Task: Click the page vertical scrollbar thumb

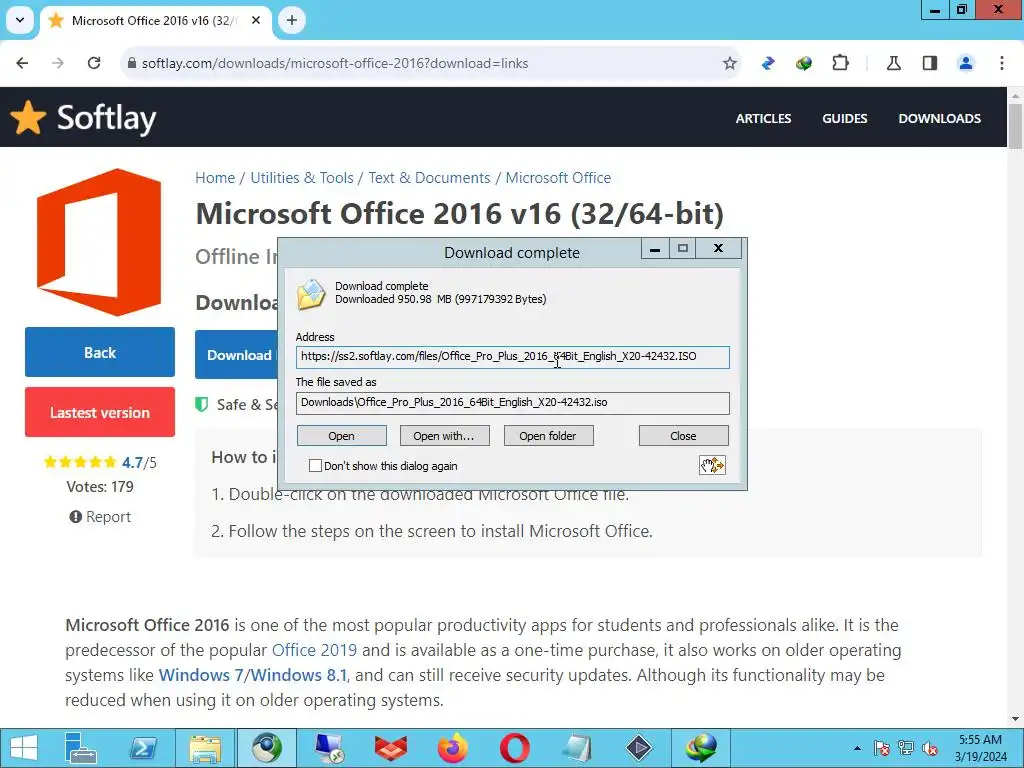Action: pos(1016,126)
